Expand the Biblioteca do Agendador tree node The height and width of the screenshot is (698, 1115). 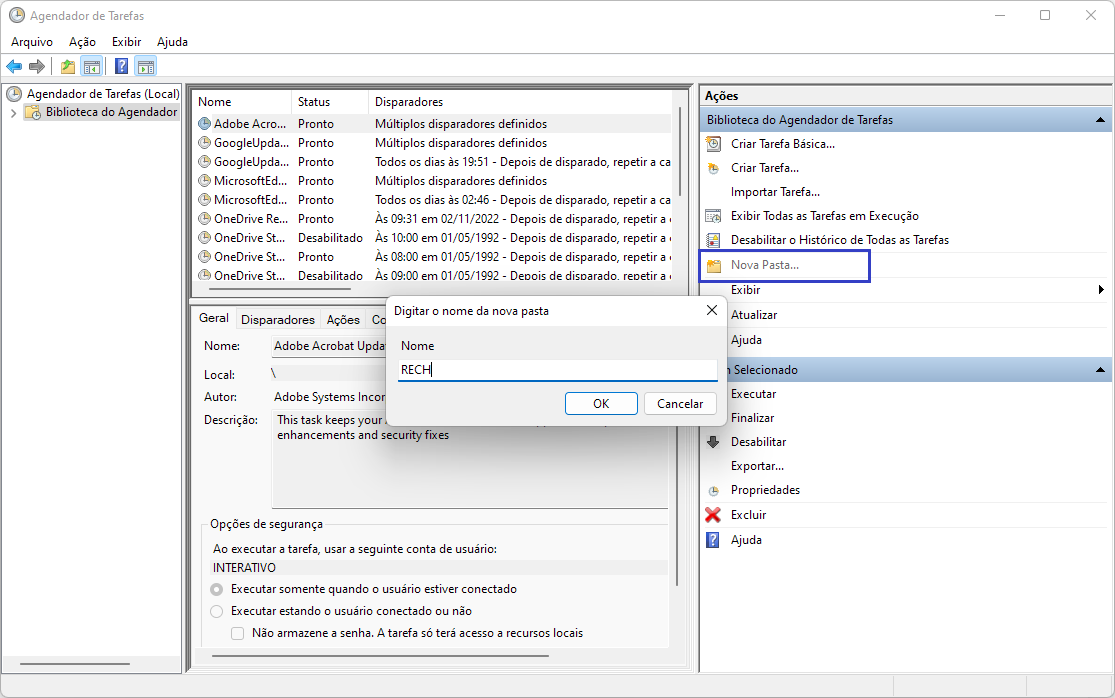(14, 112)
